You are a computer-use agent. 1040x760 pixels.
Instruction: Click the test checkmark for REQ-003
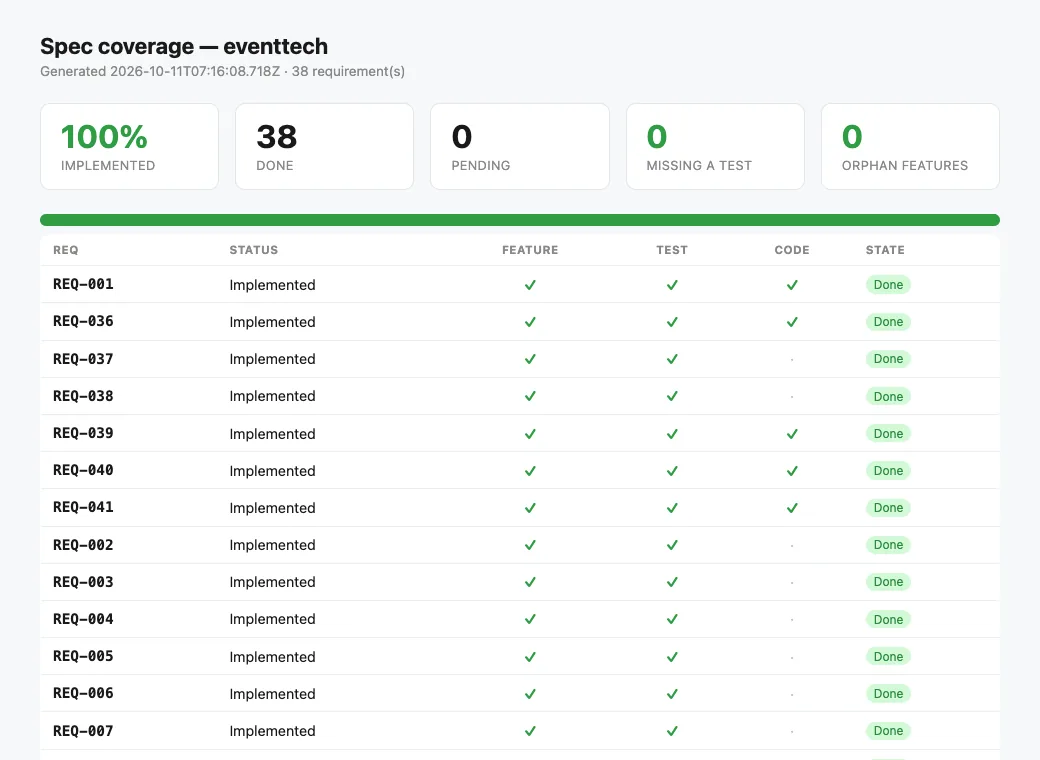point(672,583)
